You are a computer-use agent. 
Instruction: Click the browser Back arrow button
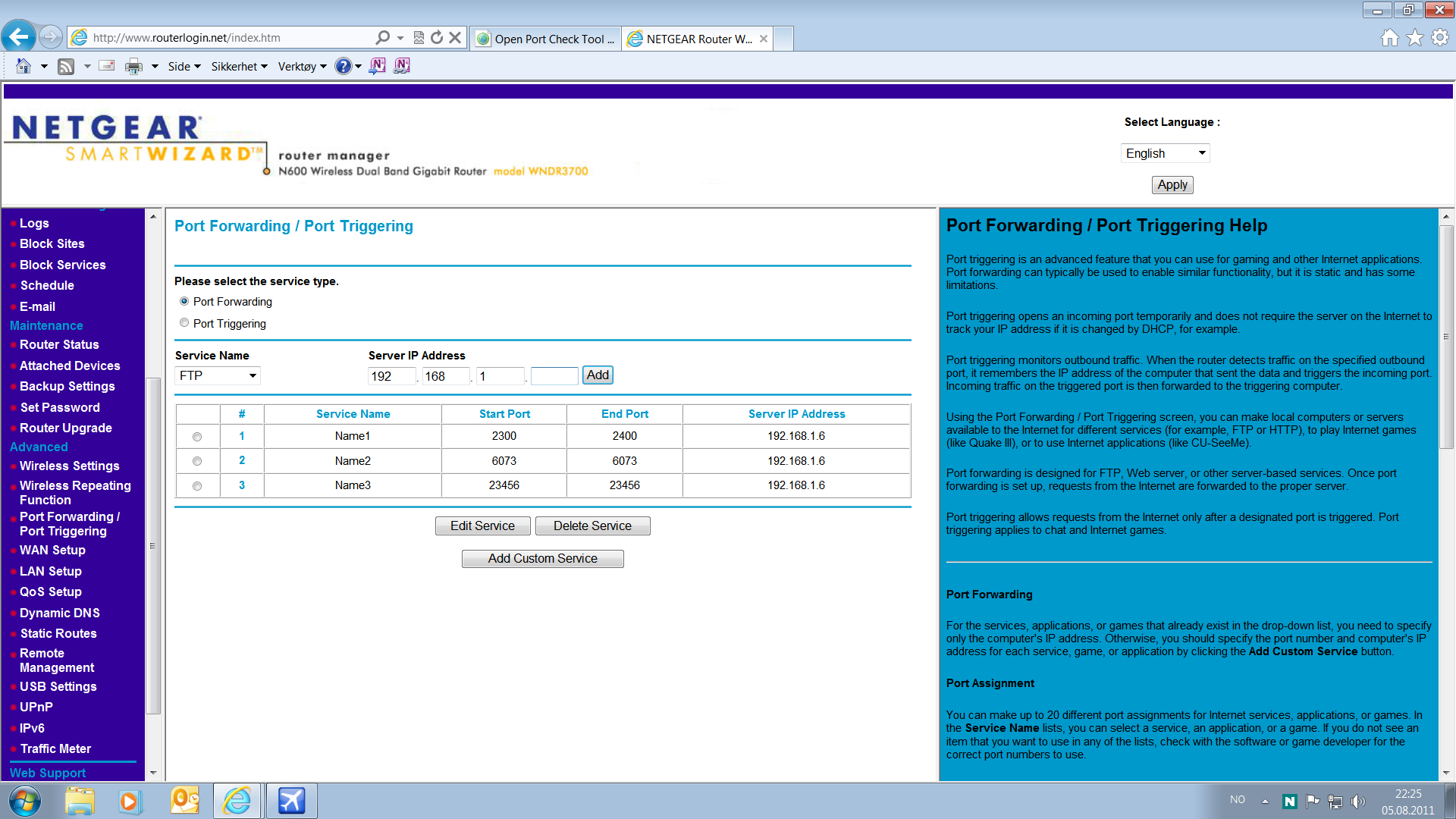click(19, 36)
